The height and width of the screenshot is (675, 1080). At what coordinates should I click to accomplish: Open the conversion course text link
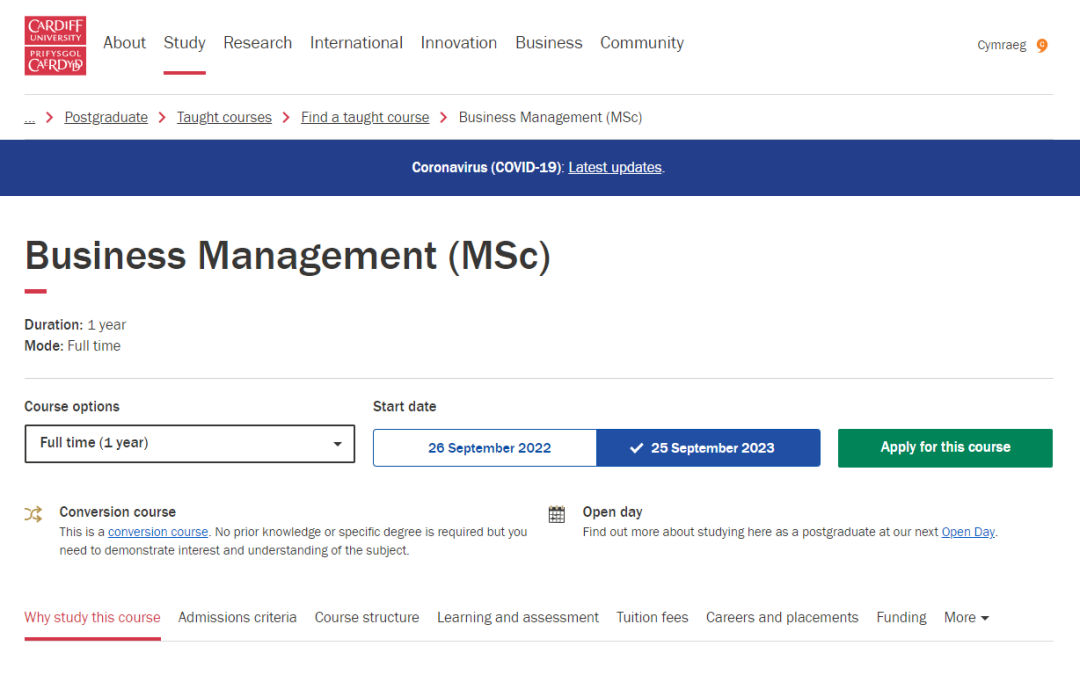click(x=158, y=532)
